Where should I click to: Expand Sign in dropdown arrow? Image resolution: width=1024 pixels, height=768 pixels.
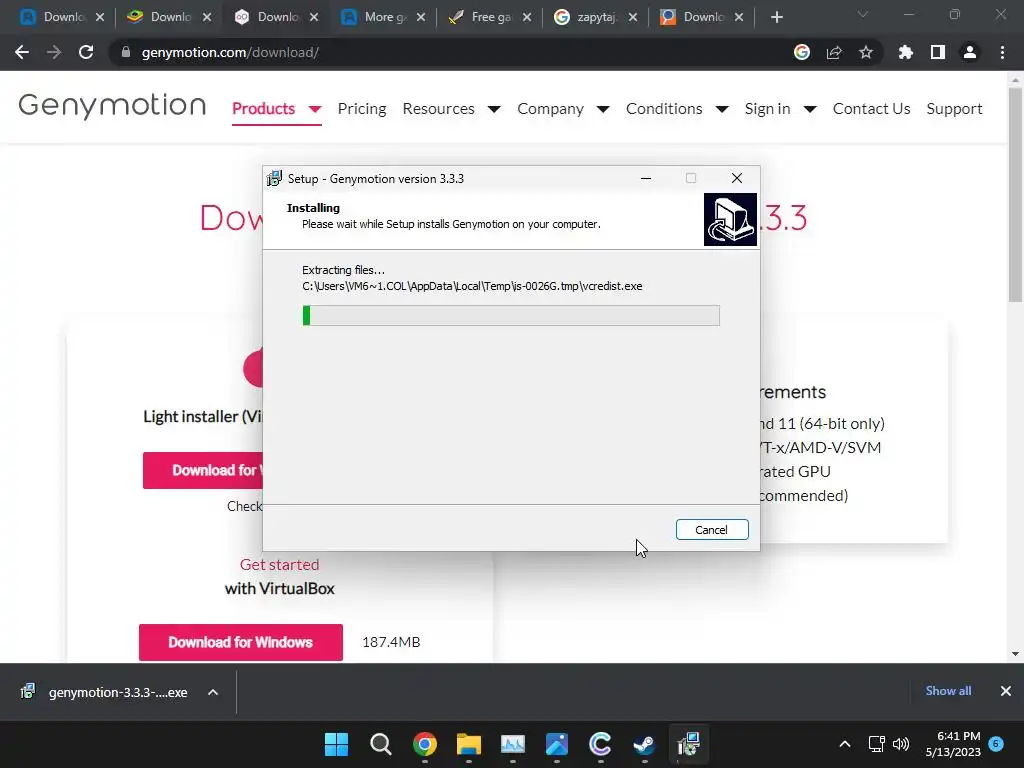coord(810,109)
